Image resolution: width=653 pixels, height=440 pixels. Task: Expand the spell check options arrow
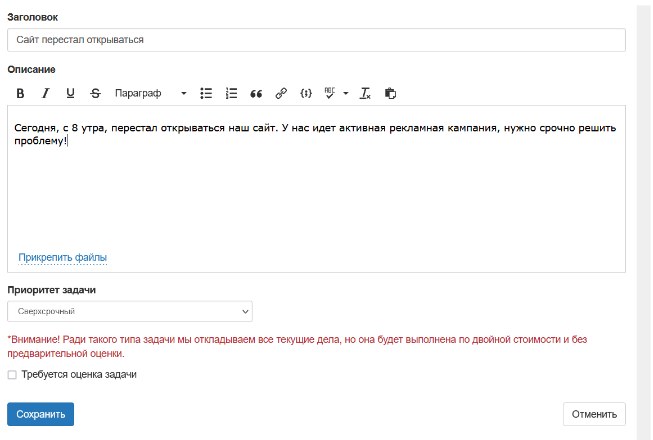coord(346,93)
